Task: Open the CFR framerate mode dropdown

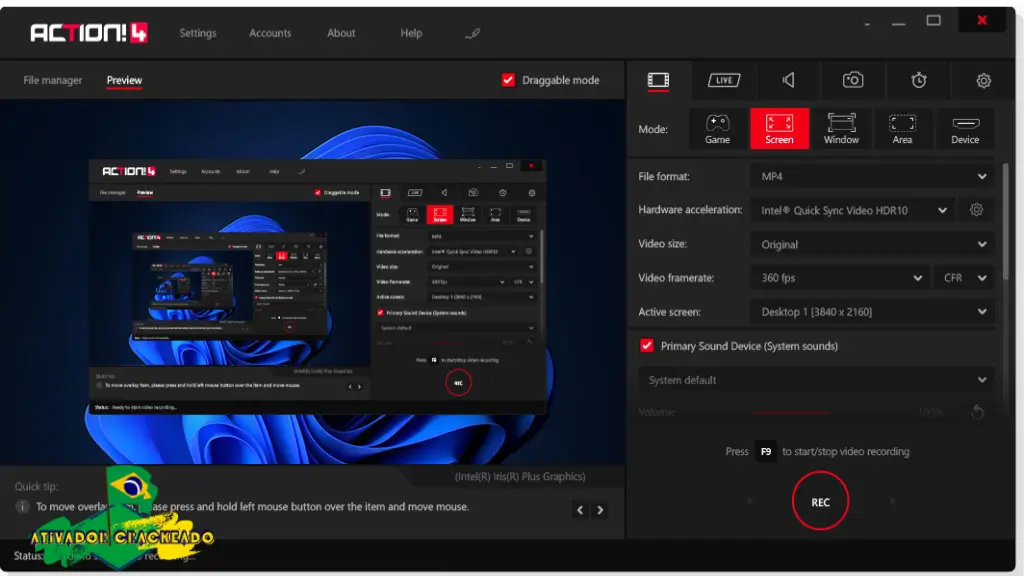Action: click(x=964, y=278)
